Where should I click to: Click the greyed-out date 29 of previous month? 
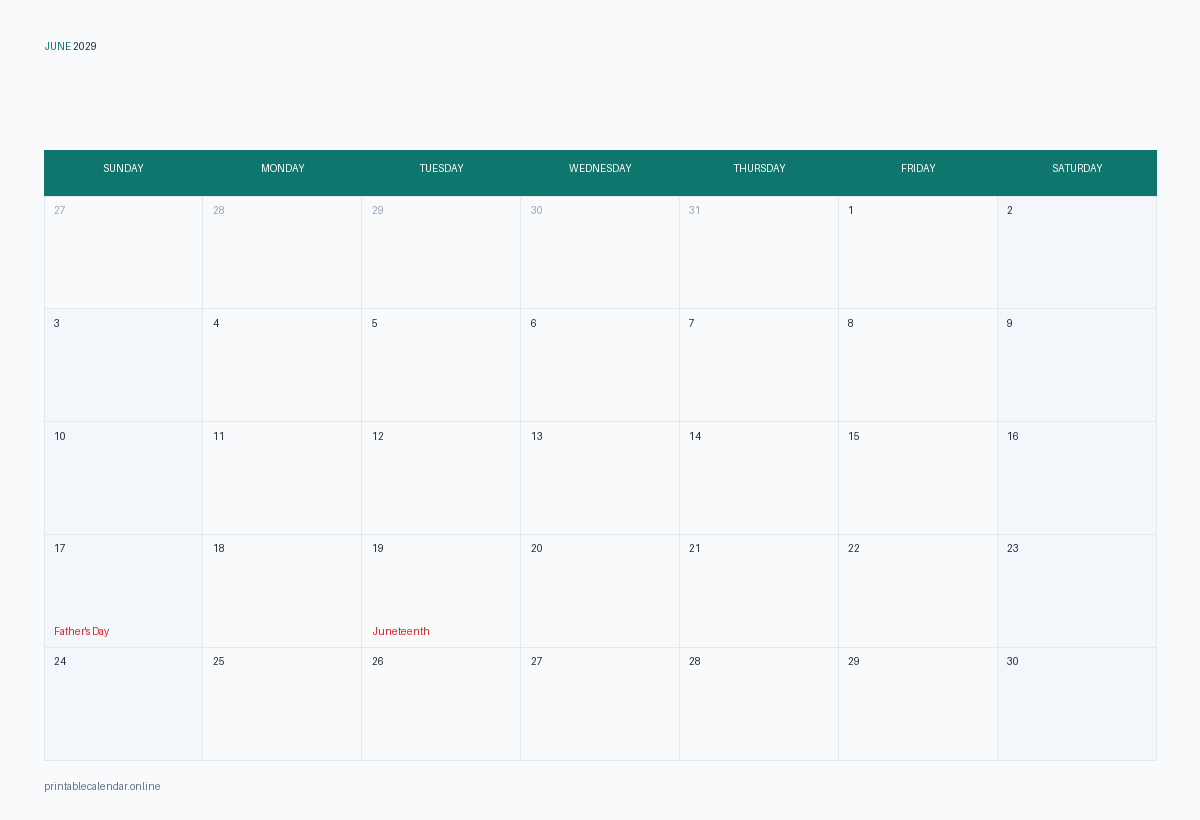(378, 210)
